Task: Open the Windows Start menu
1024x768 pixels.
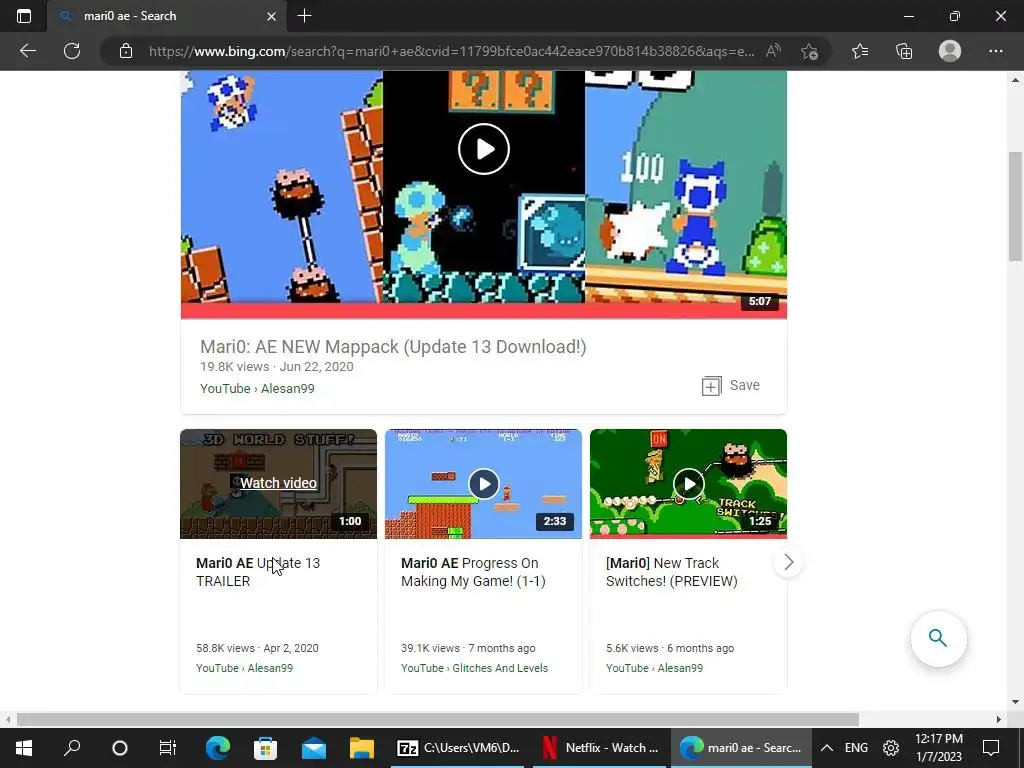Action: (x=24, y=748)
